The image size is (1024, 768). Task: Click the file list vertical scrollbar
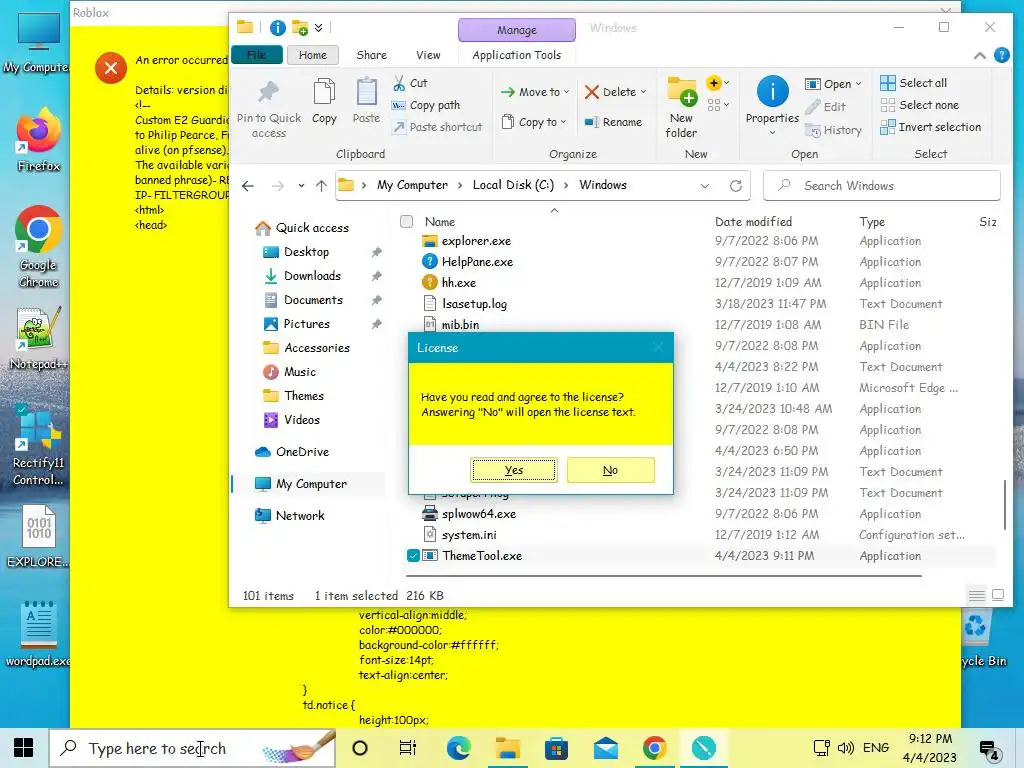click(x=1004, y=504)
